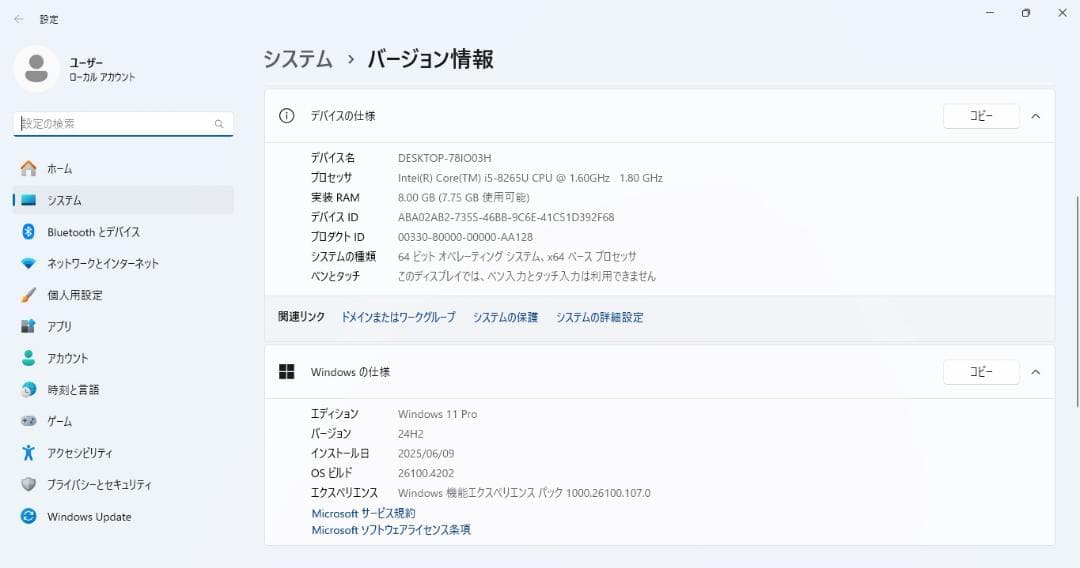Open the アプリ category

click(123, 326)
